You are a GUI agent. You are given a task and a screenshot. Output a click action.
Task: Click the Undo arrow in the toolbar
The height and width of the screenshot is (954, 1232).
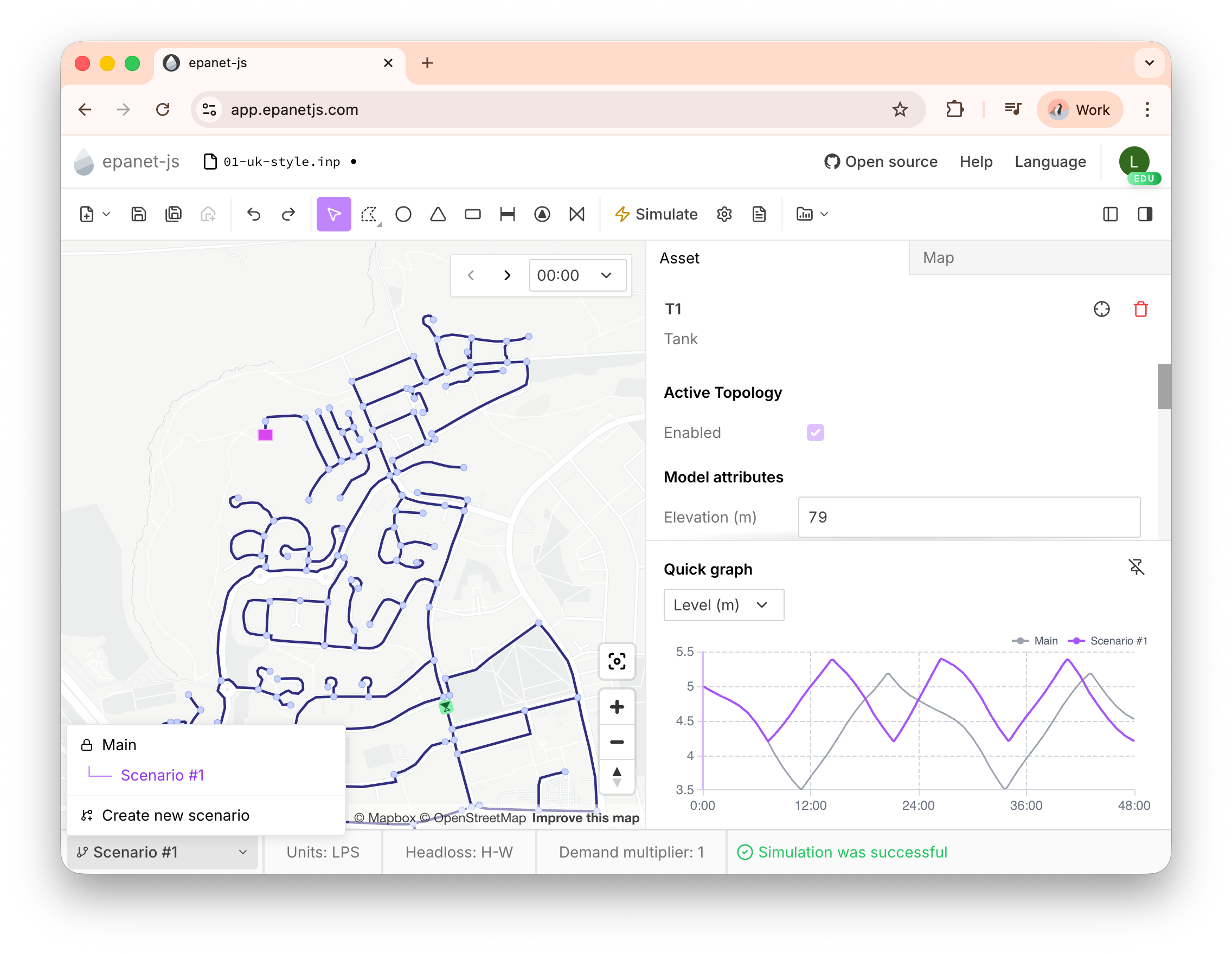[254, 214]
